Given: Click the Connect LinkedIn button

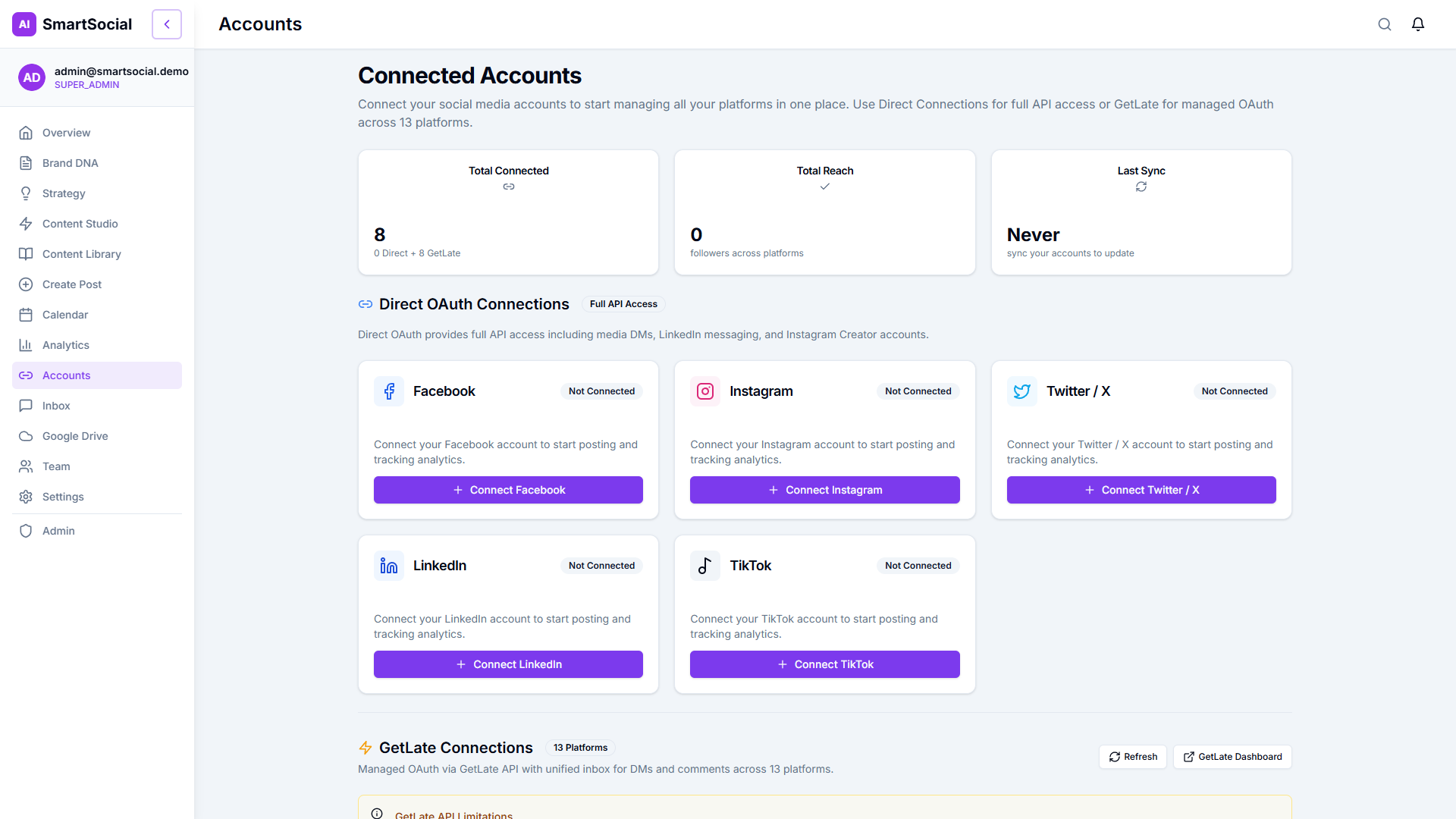Looking at the screenshot, I should [508, 664].
